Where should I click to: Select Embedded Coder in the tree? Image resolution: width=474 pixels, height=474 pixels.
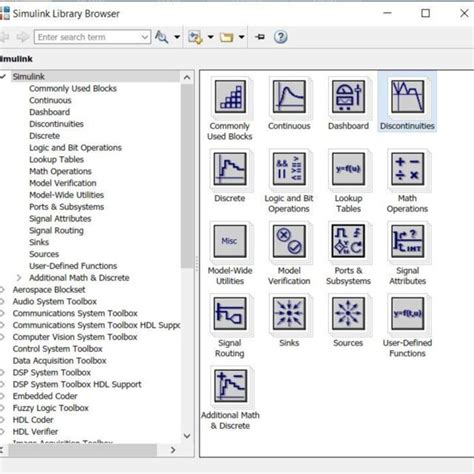tap(45, 396)
